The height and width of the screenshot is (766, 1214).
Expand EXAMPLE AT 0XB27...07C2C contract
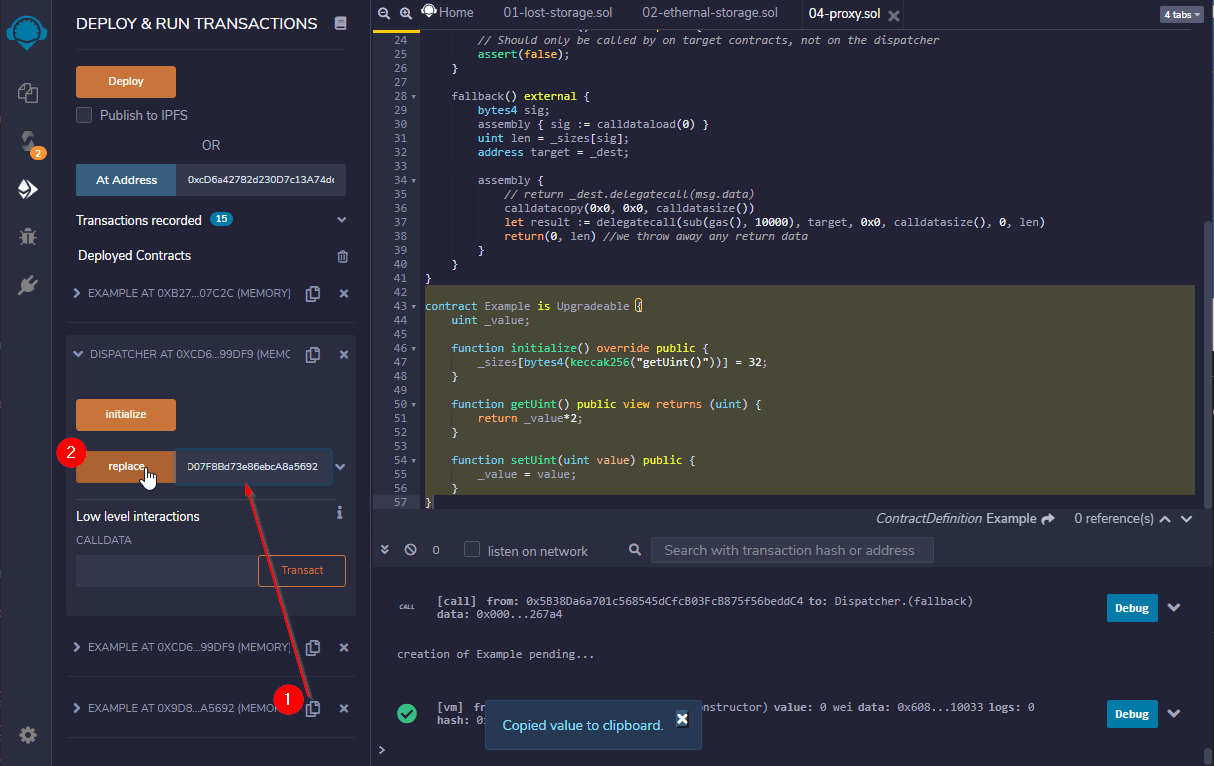pyautogui.click(x=79, y=294)
